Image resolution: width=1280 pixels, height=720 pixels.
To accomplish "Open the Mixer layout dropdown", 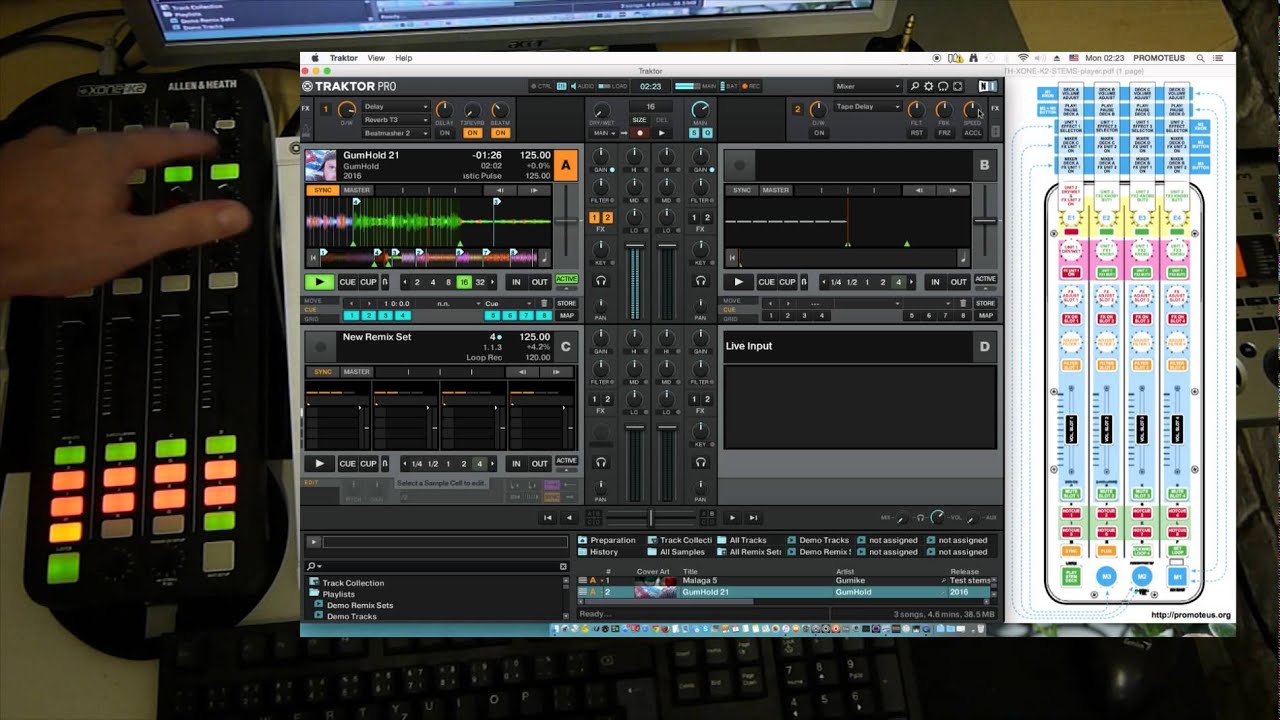I will tap(868, 87).
